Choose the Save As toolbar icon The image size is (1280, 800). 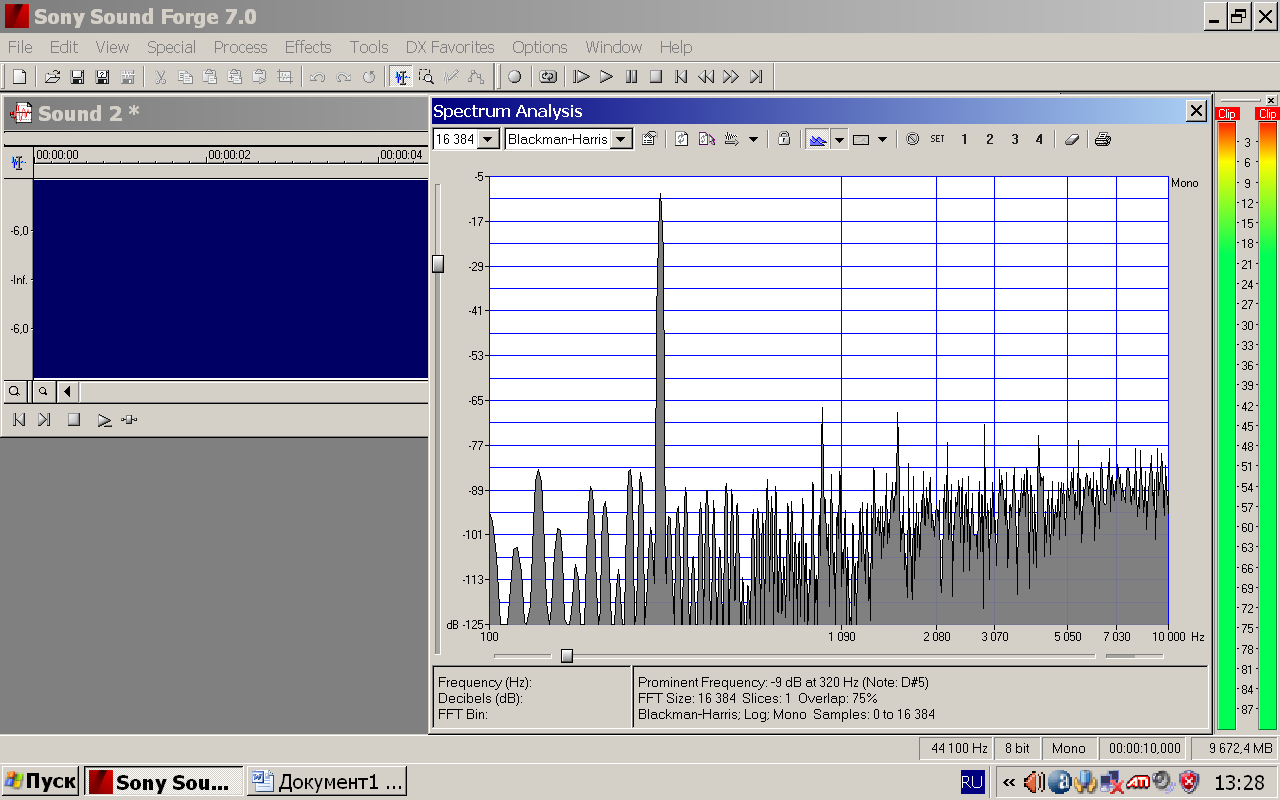point(102,77)
